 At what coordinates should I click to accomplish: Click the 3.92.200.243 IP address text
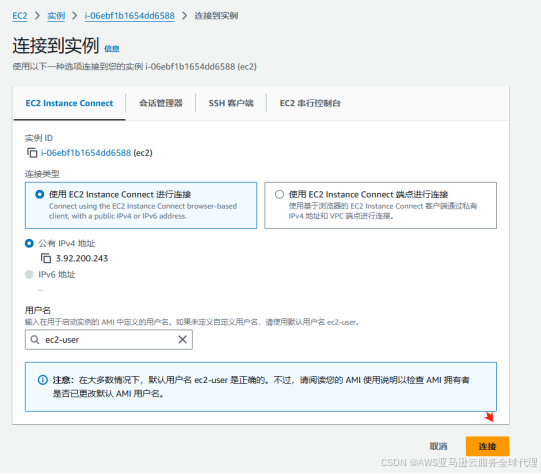pos(82,258)
